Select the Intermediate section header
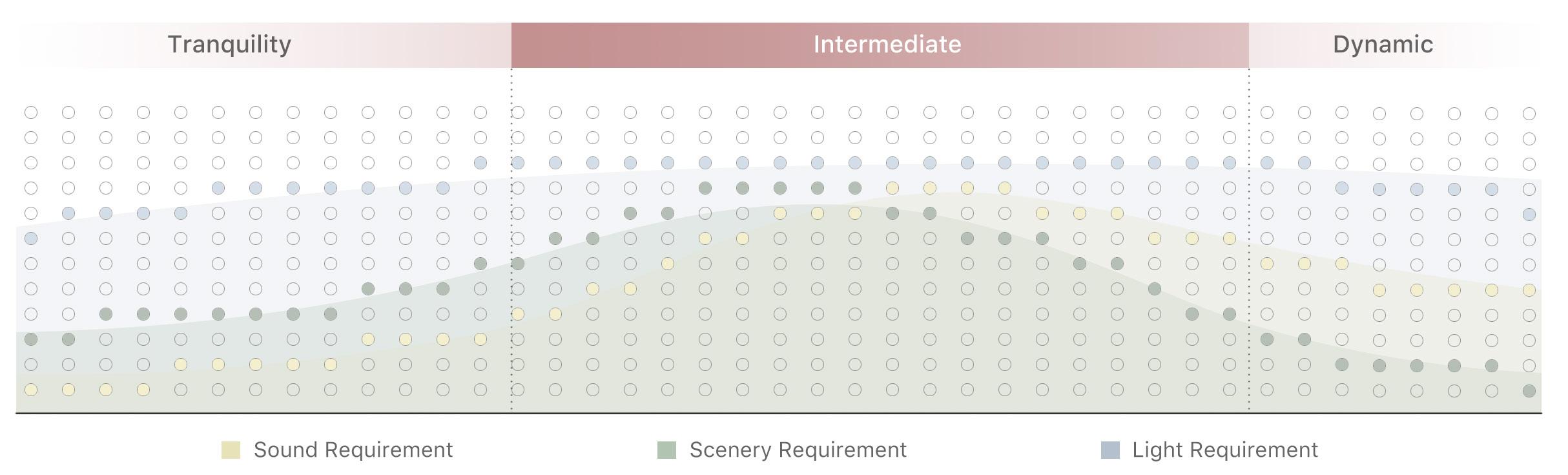Screen dimensions: 1568x475 point(886,45)
